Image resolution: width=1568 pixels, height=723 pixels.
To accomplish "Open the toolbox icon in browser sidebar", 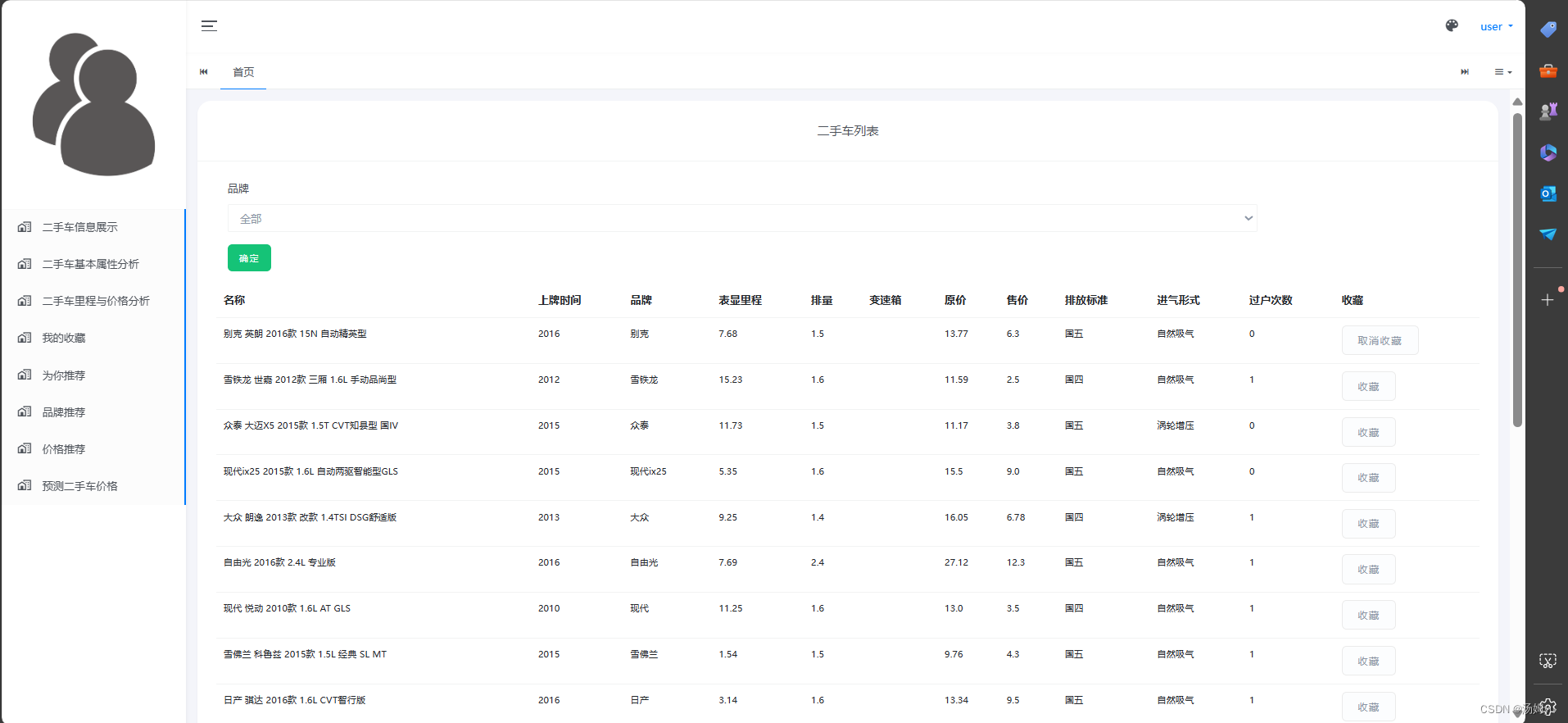I will point(1548,70).
